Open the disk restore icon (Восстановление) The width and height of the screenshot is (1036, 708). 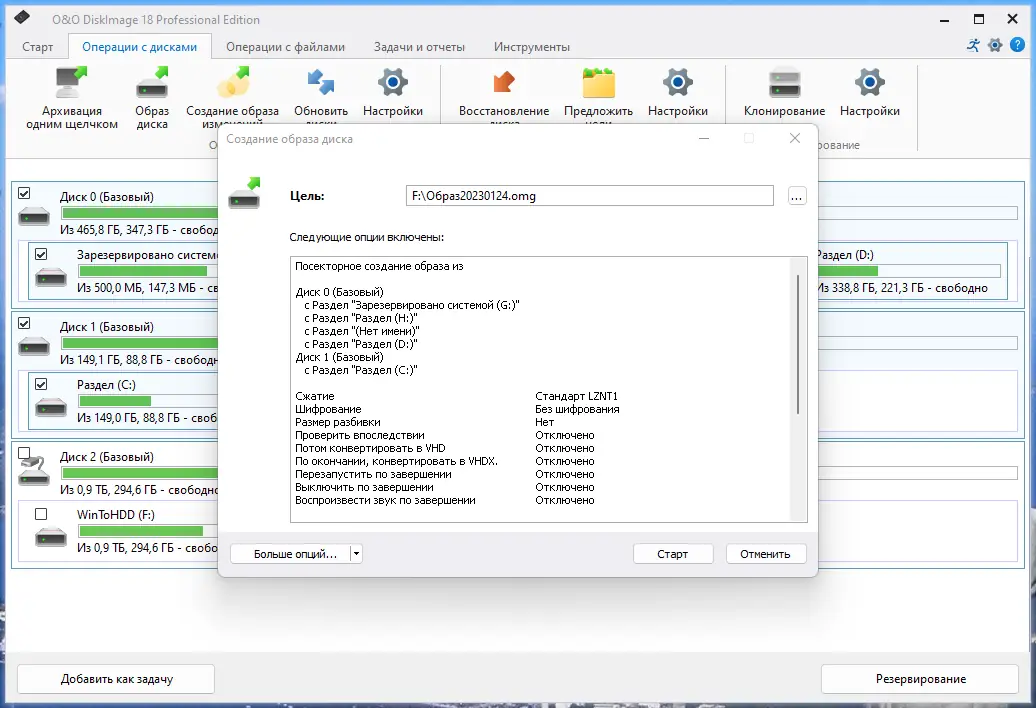(503, 83)
